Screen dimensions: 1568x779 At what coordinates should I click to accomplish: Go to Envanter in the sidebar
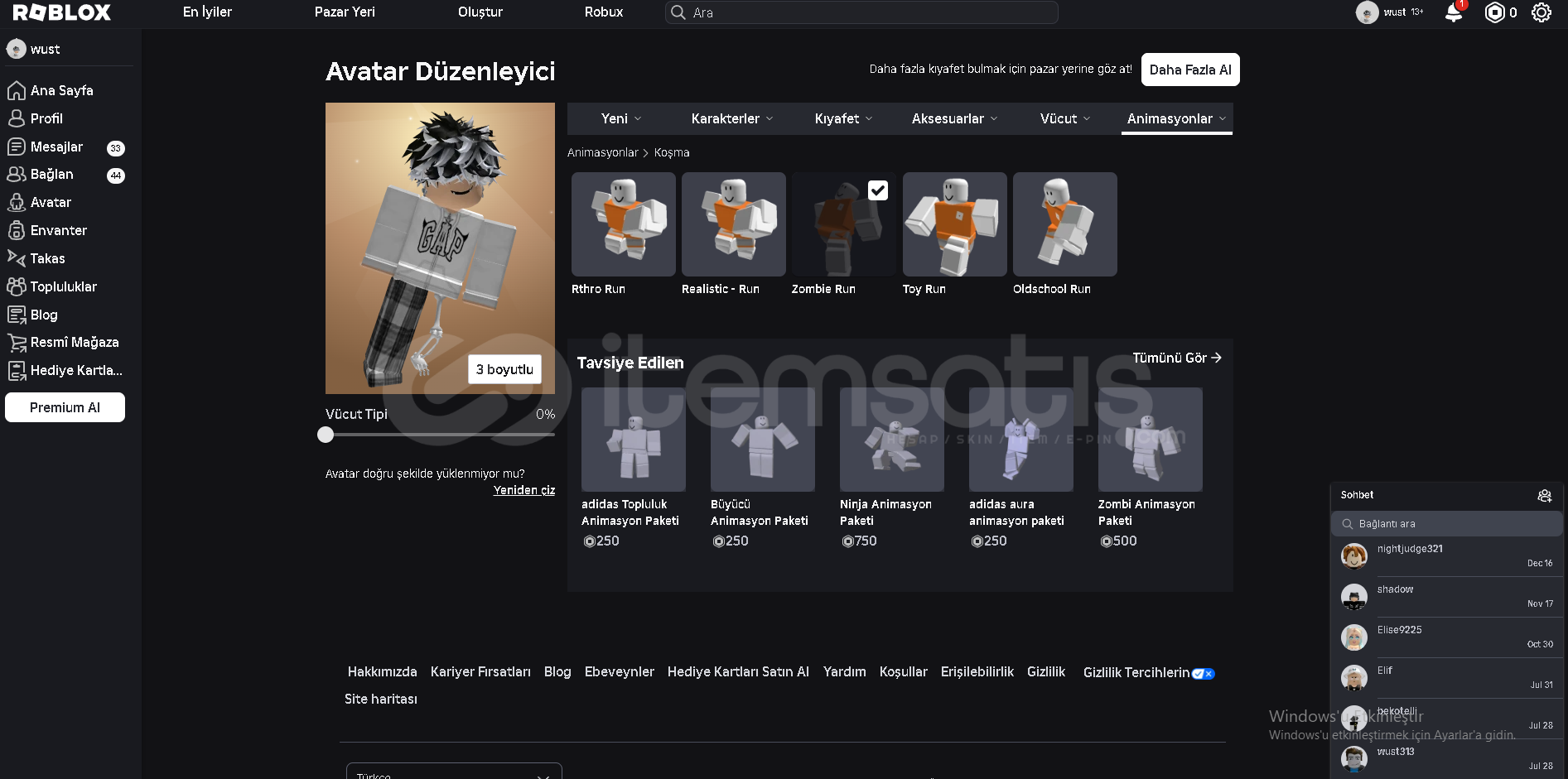point(58,230)
